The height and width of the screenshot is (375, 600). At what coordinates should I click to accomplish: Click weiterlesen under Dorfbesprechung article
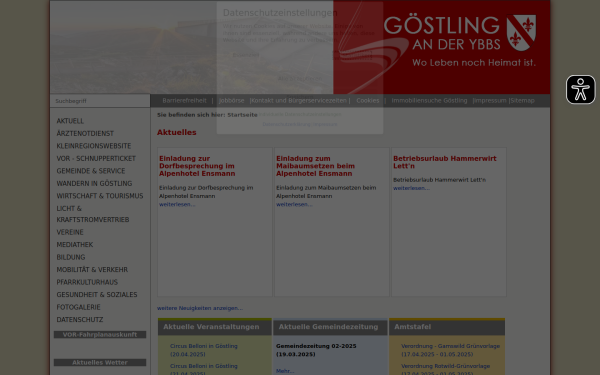(x=177, y=204)
